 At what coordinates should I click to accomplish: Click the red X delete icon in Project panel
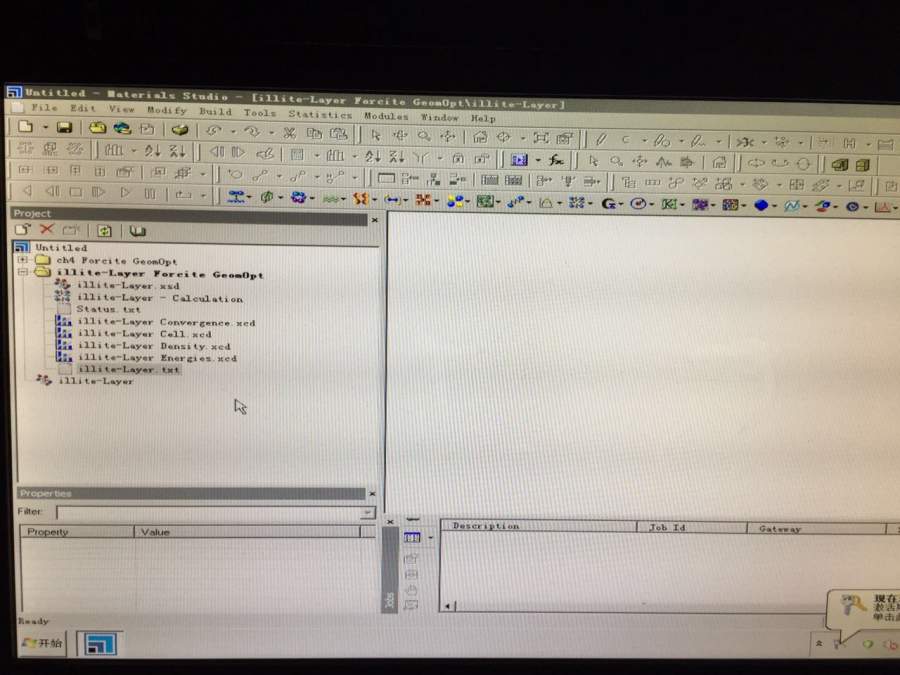pos(46,230)
